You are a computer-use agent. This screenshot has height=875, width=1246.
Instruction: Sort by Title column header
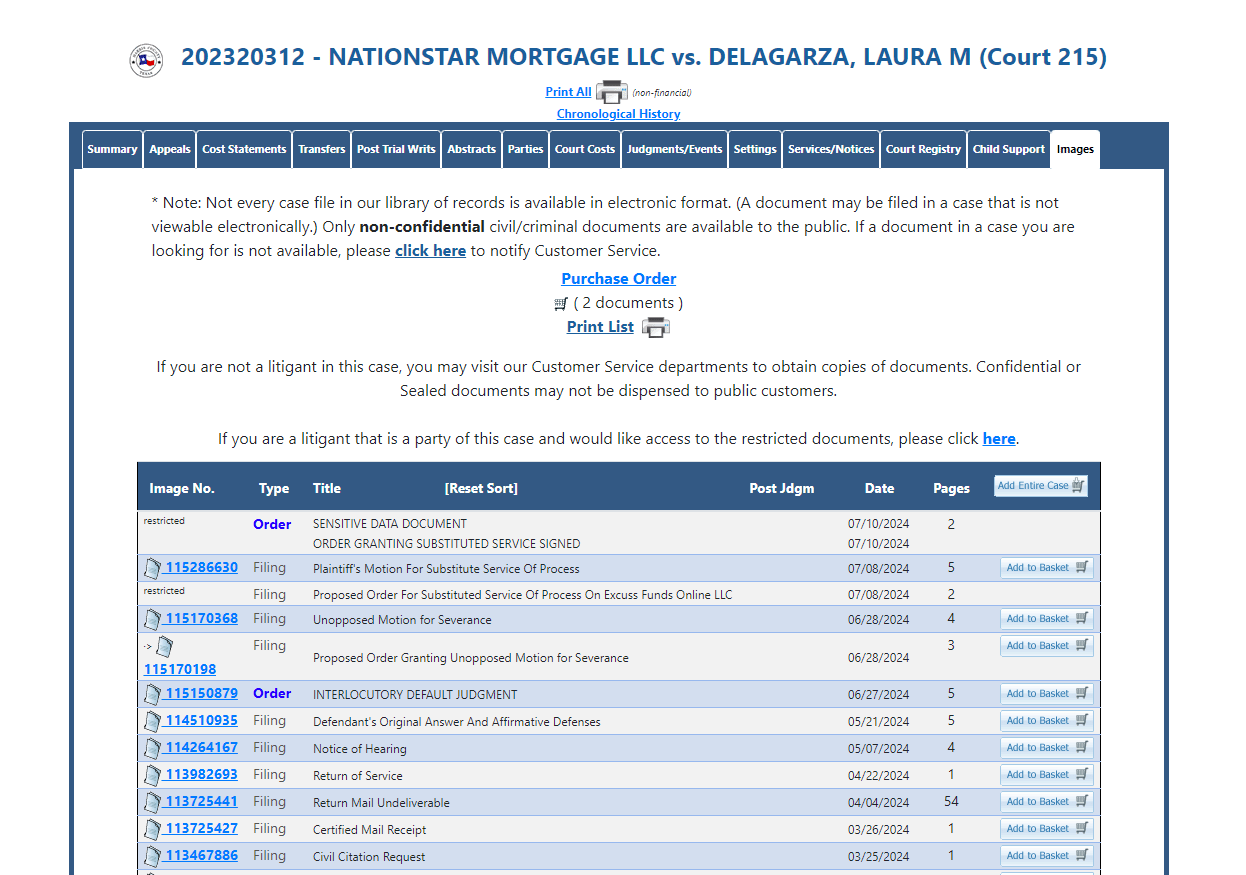[x=327, y=489]
